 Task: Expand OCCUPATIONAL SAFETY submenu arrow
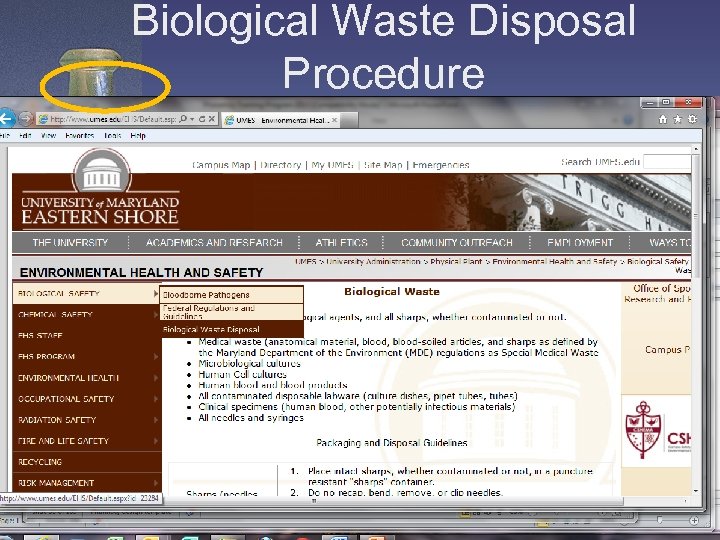point(156,399)
